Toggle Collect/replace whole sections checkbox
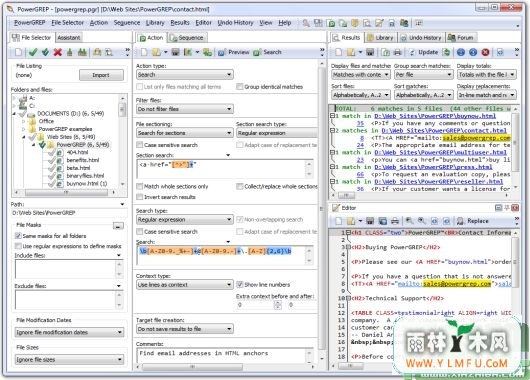This screenshot has height=380, width=530. (x=240, y=186)
